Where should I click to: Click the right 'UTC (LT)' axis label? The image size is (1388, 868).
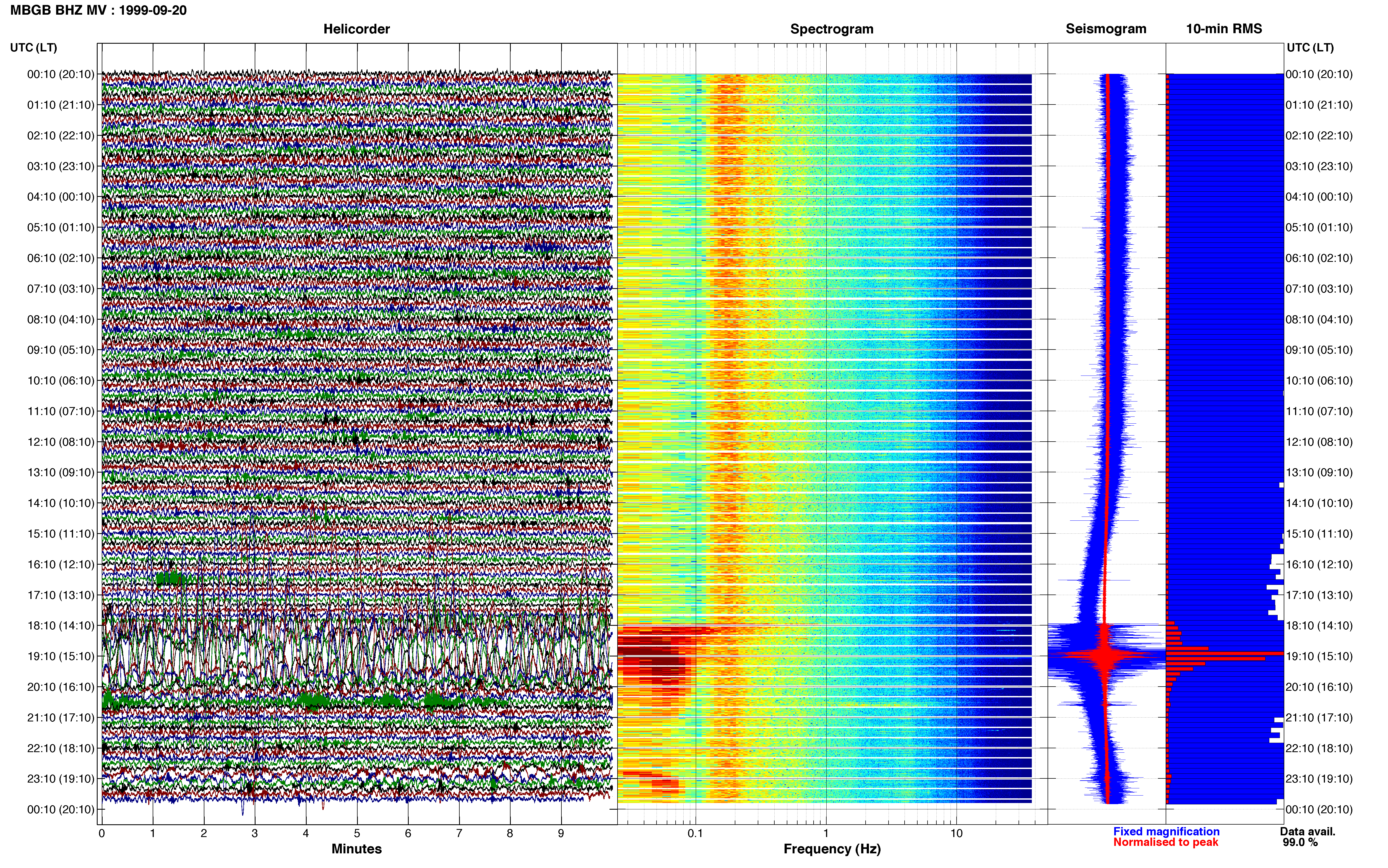[x=1310, y=47]
